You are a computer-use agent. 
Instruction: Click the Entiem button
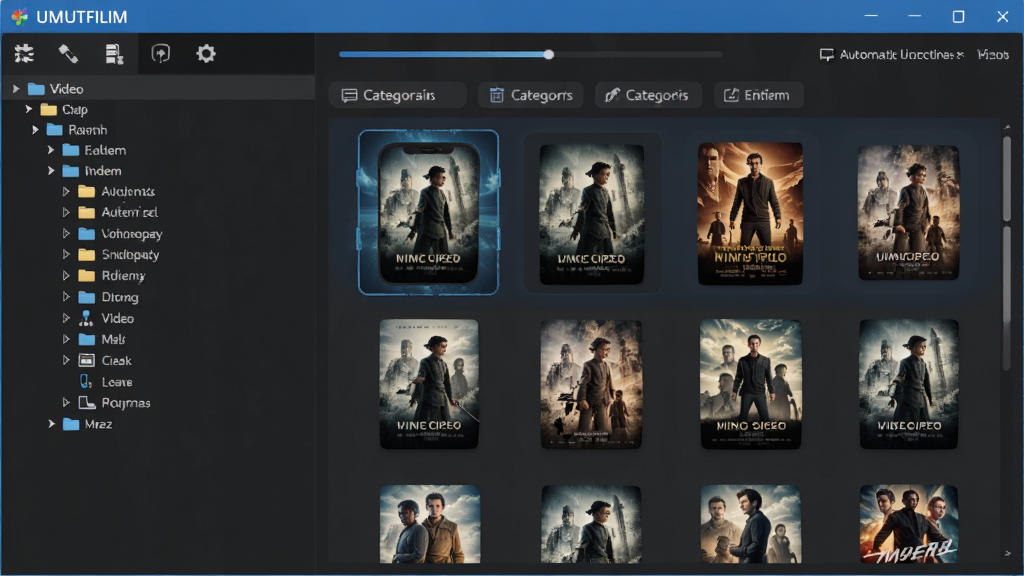(758, 95)
